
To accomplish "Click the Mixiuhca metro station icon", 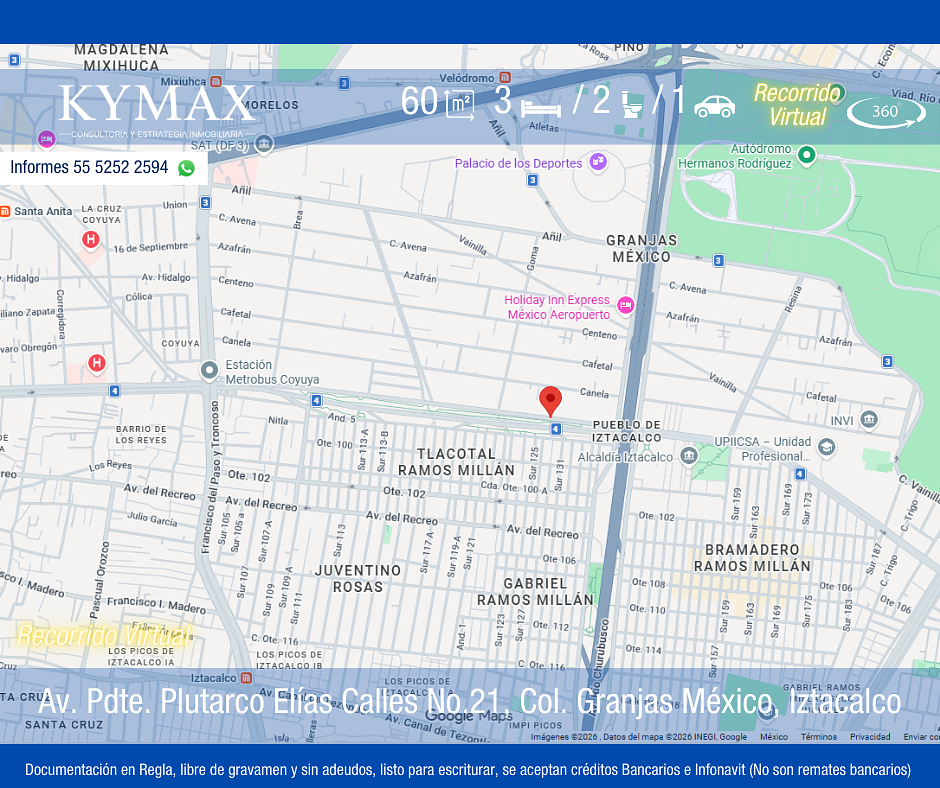I will pos(216,81).
